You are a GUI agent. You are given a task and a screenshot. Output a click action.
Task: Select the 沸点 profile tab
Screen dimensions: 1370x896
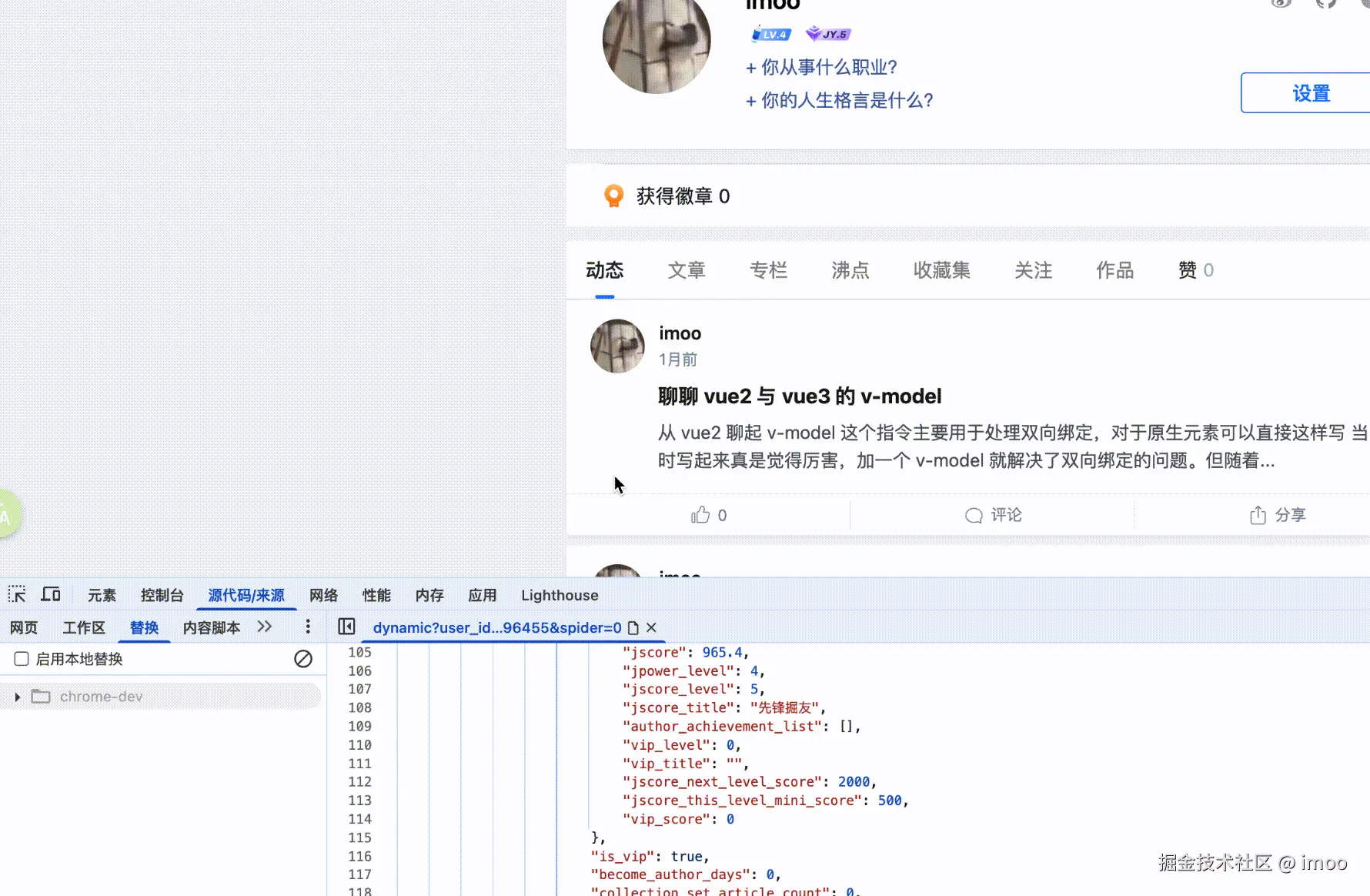coord(850,270)
